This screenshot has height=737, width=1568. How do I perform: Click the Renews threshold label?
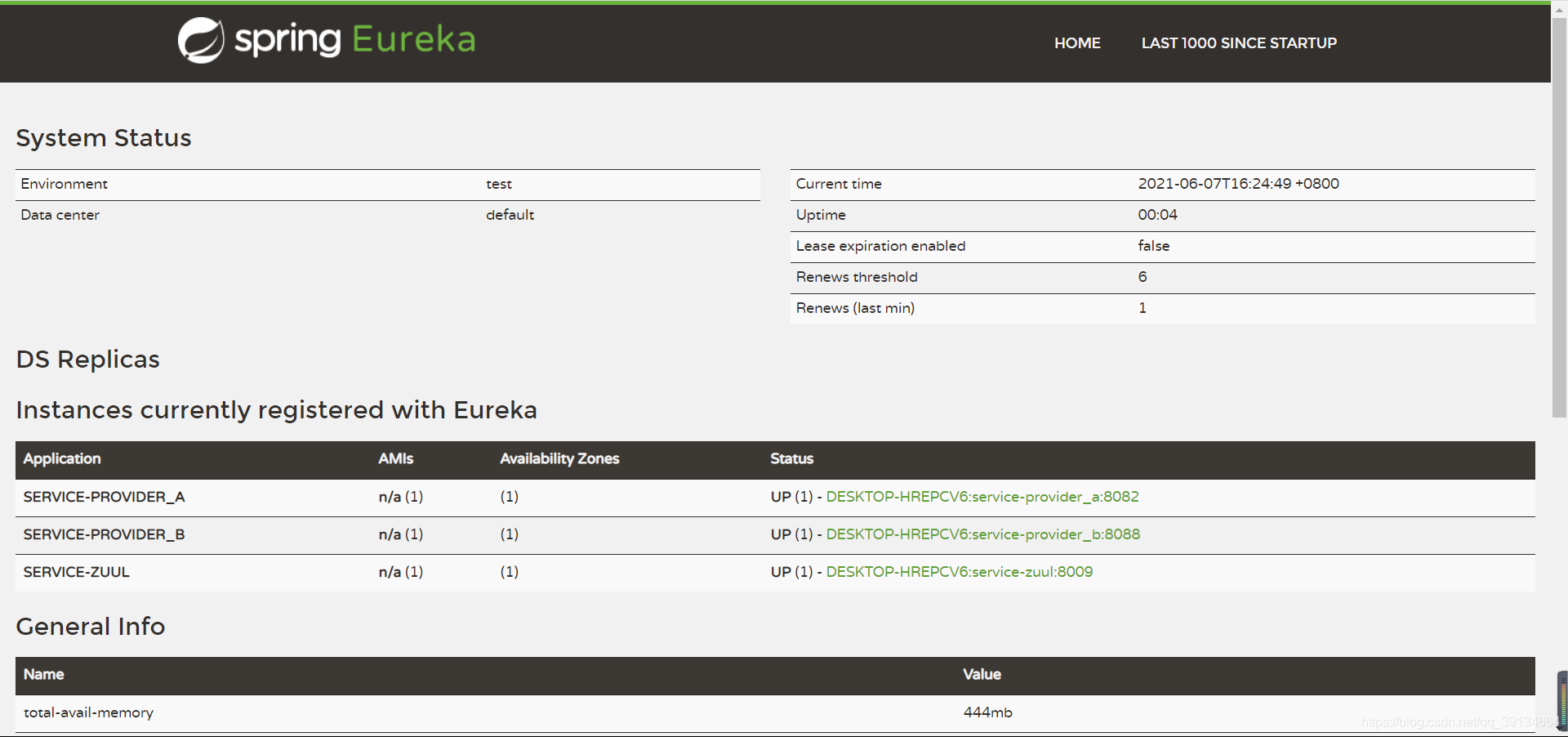coord(857,277)
